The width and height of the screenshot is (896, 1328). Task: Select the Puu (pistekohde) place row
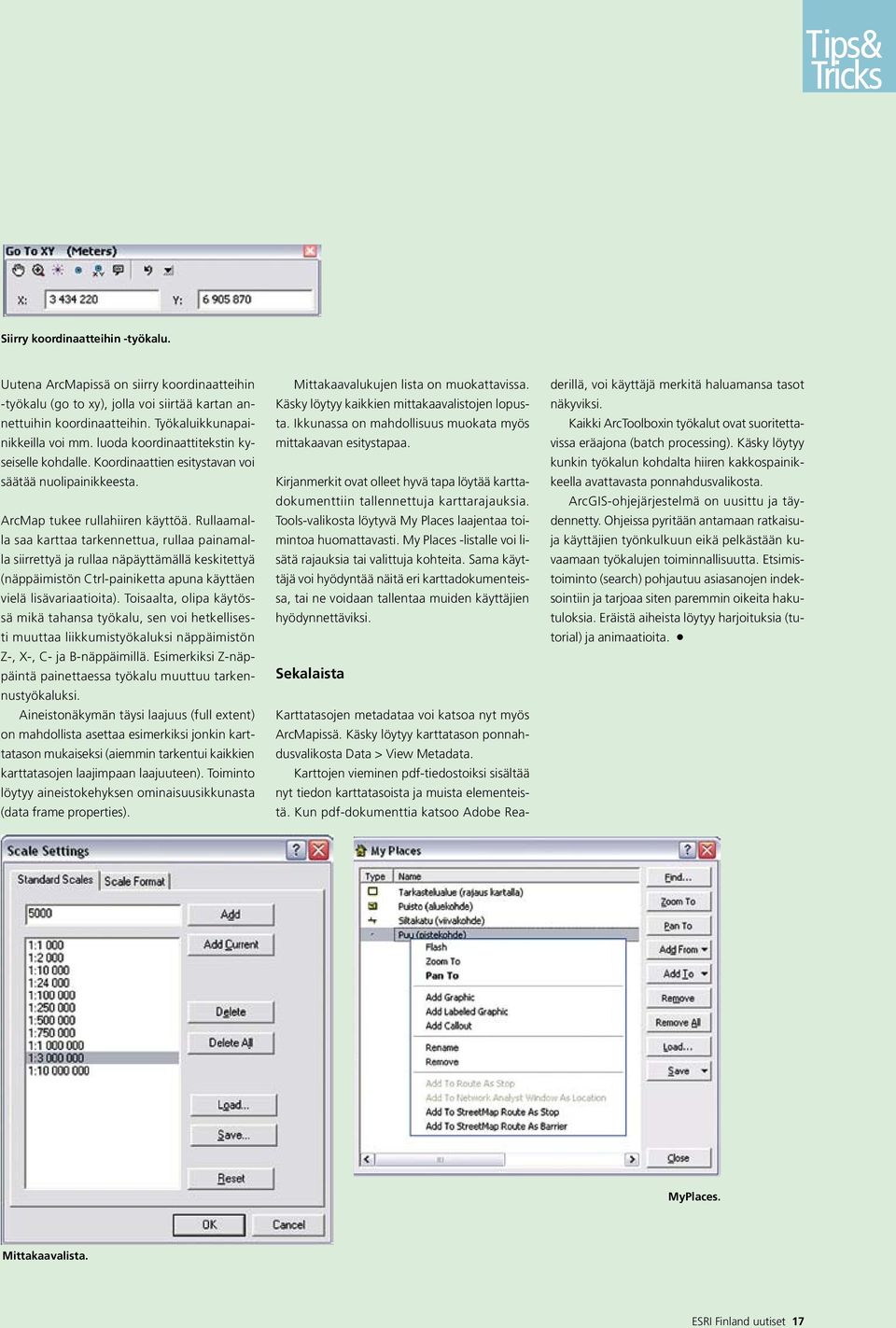pyautogui.click(x=500, y=934)
